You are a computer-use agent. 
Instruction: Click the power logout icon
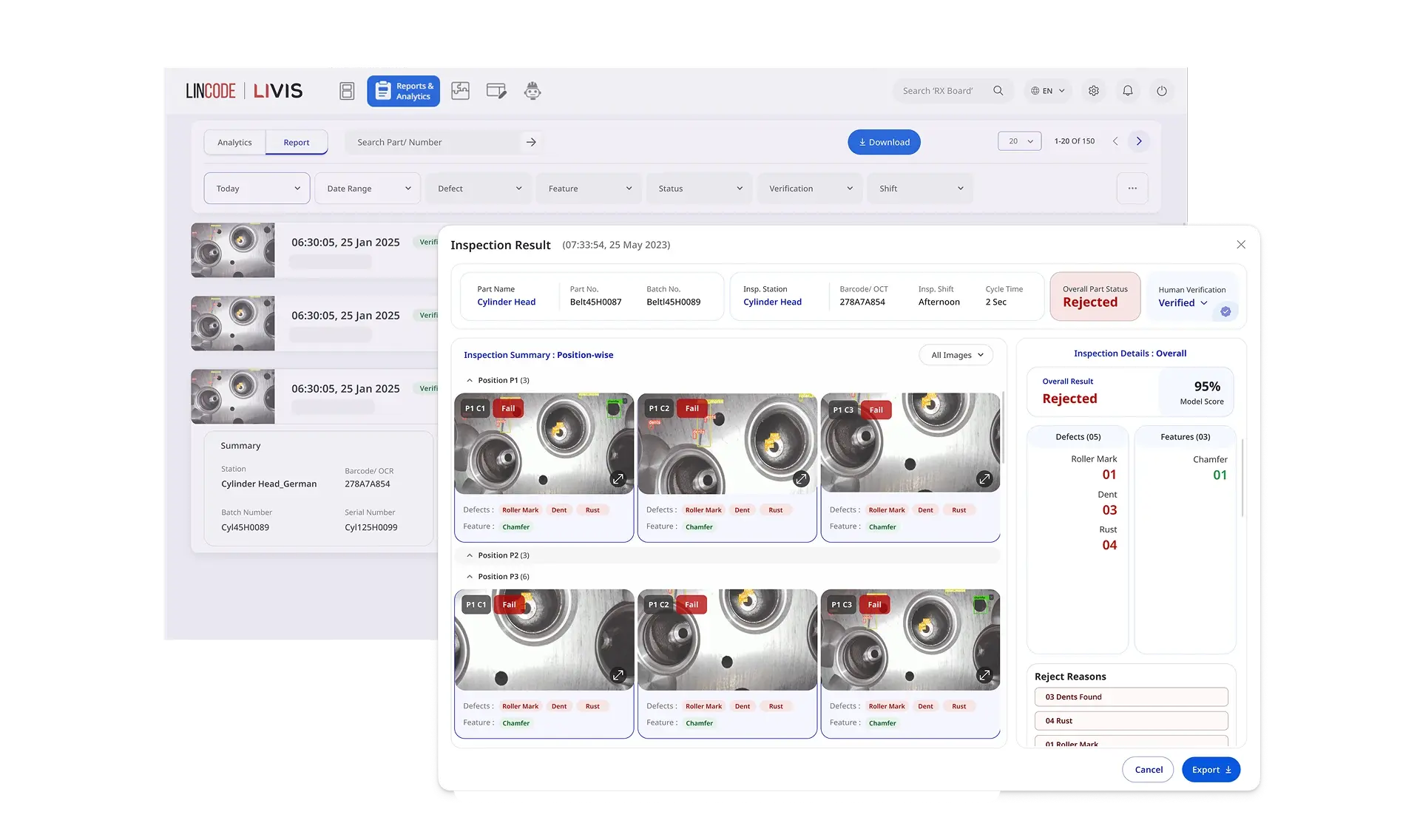pos(1161,91)
